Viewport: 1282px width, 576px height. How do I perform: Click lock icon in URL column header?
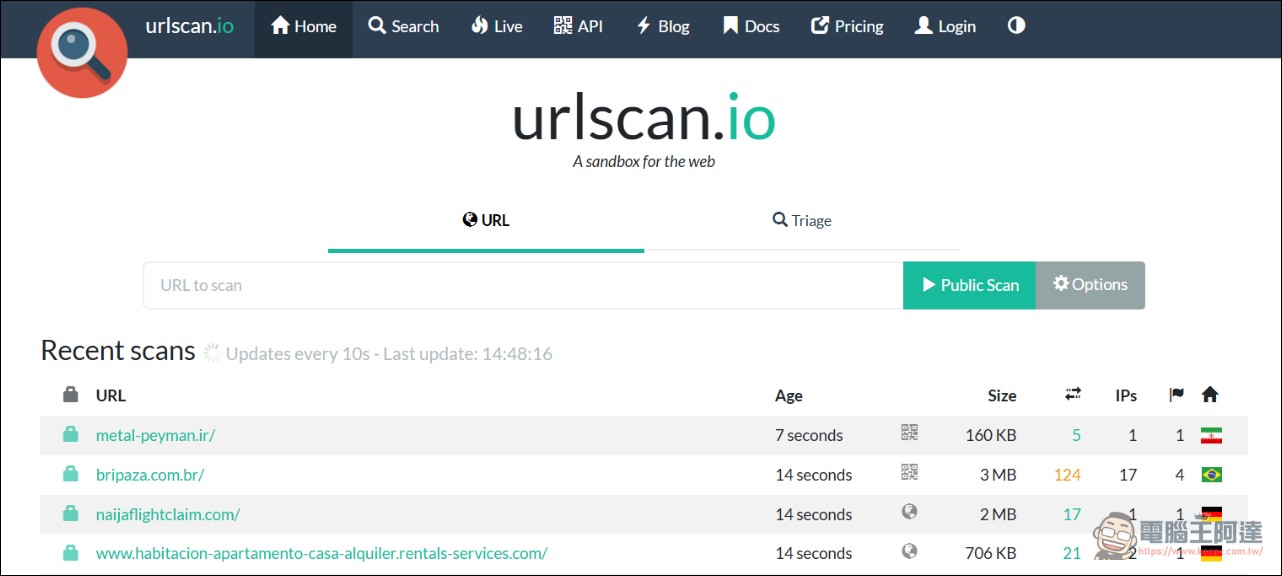70,395
